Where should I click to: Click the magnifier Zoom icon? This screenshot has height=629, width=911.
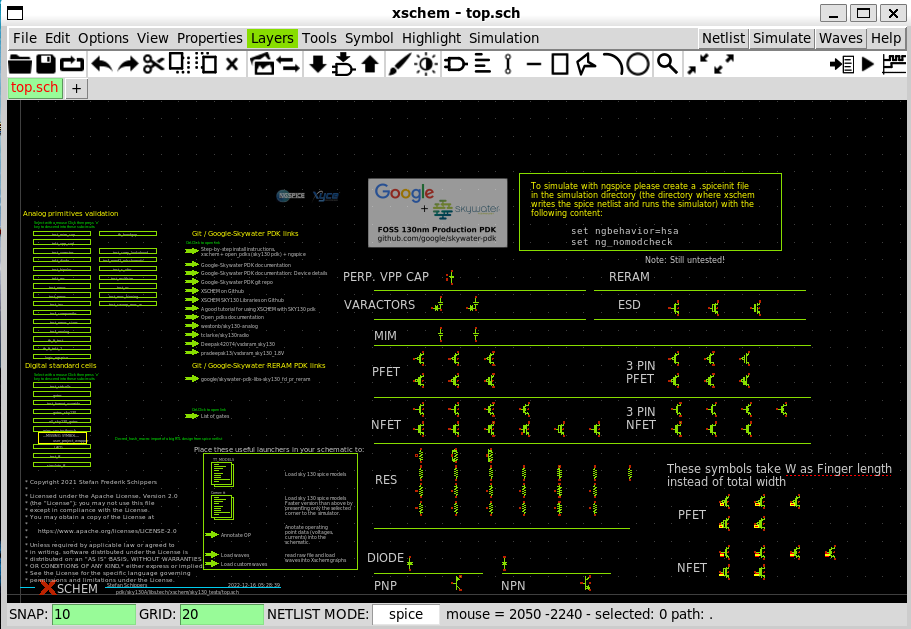pyautogui.click(x=666, y=64)
